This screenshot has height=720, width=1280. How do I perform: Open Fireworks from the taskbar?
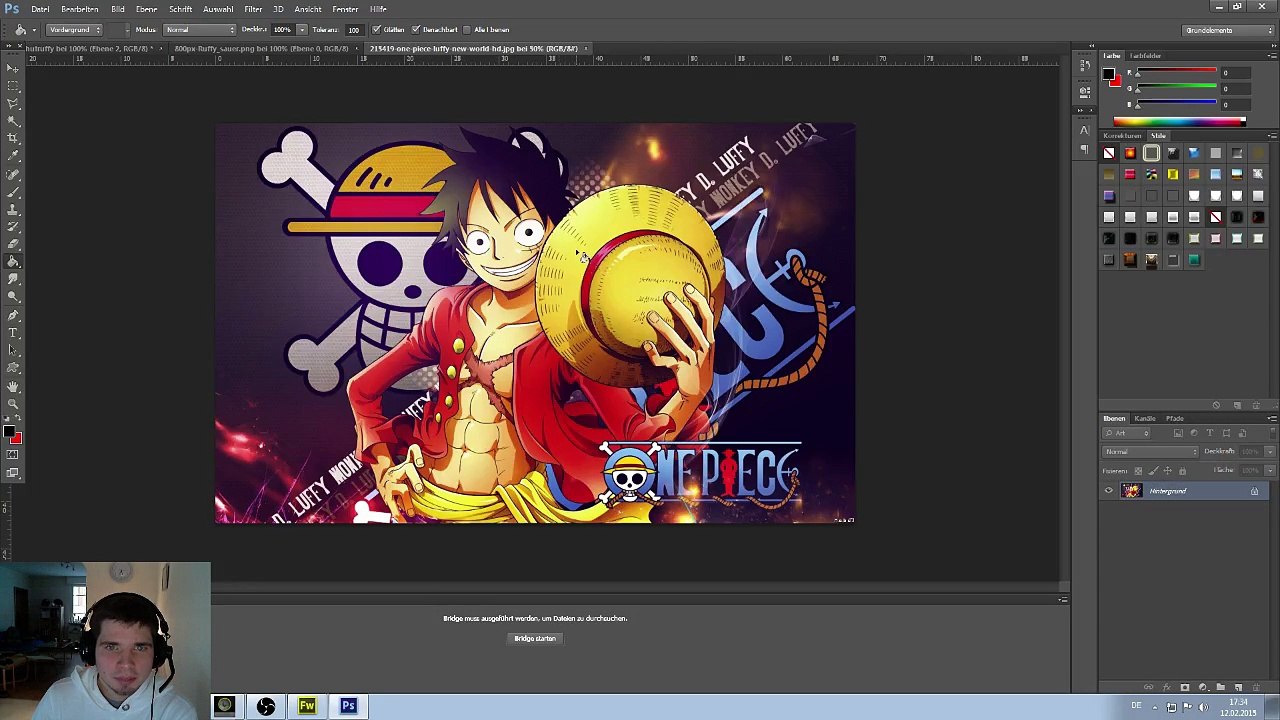click(307, 706)
